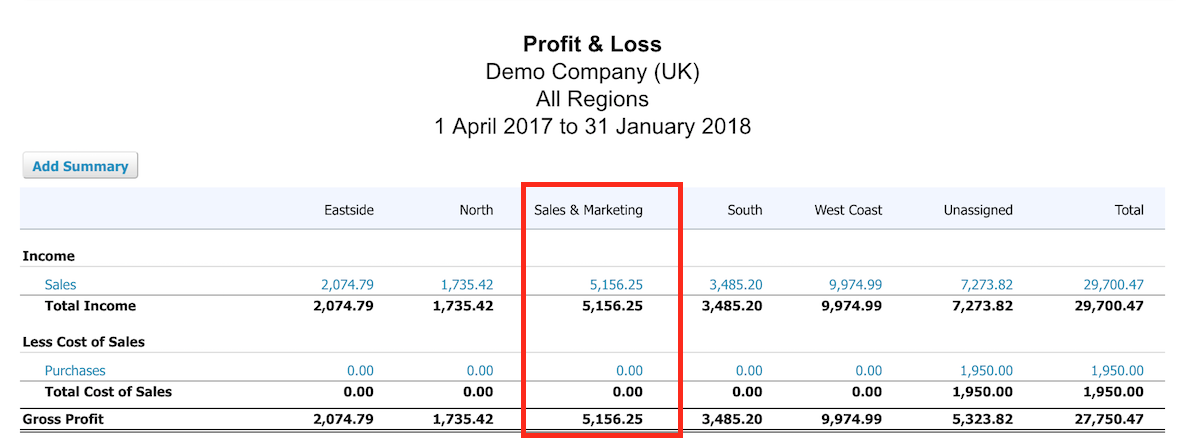
Task: Open the Purchases account link
Action: (75, 371)
